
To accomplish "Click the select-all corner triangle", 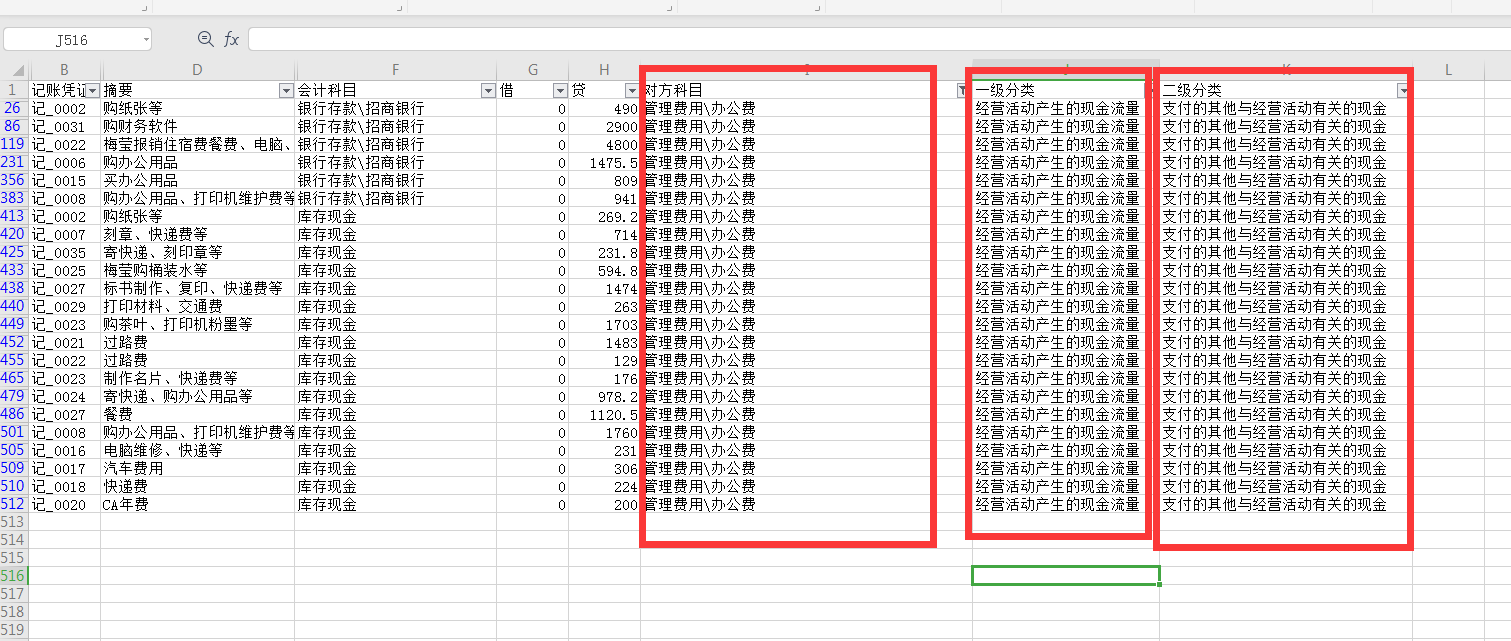I will click(20, 71).
